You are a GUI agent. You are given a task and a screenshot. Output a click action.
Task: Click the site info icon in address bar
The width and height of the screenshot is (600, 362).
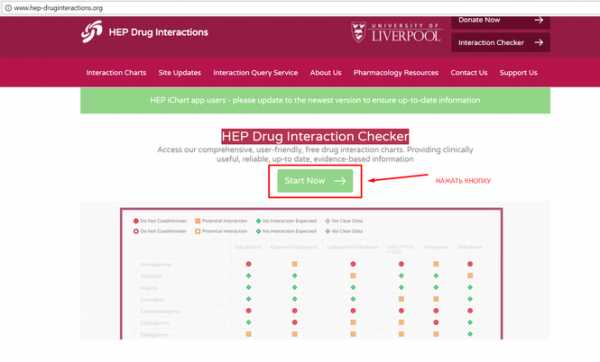pos(8,8)
